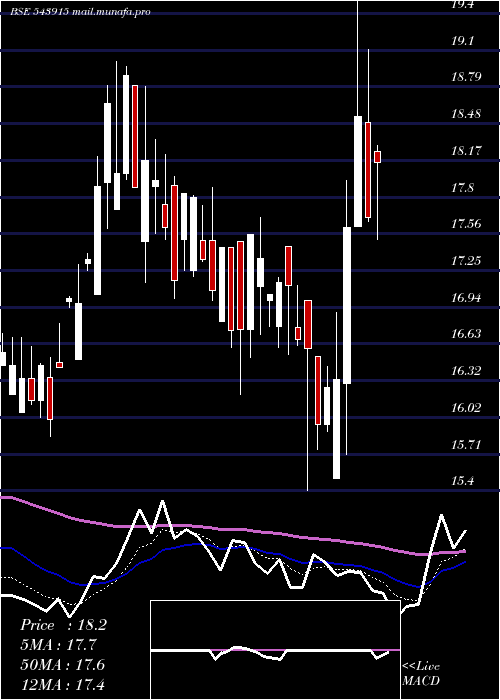The width and height of the screenshot is (500, 700).
Task: Click the 15.4 price axis label
Action: coord(463,481)
